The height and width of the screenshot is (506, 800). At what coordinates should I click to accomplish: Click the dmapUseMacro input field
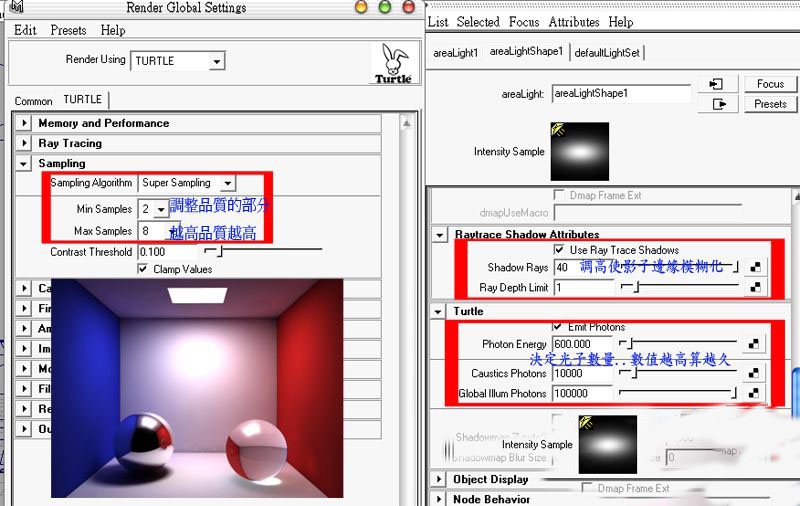coord(647,213)
